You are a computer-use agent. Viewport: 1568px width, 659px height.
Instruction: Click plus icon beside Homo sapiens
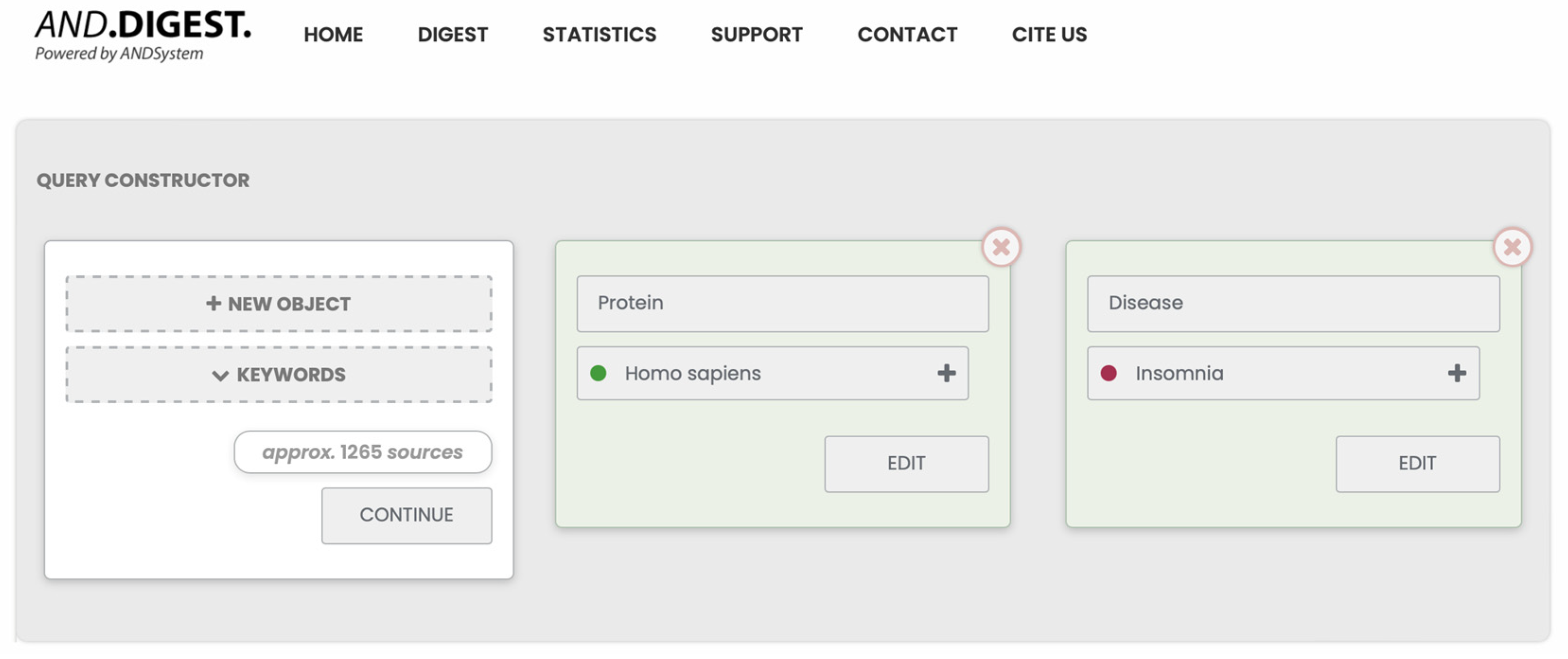click(946, 373)
